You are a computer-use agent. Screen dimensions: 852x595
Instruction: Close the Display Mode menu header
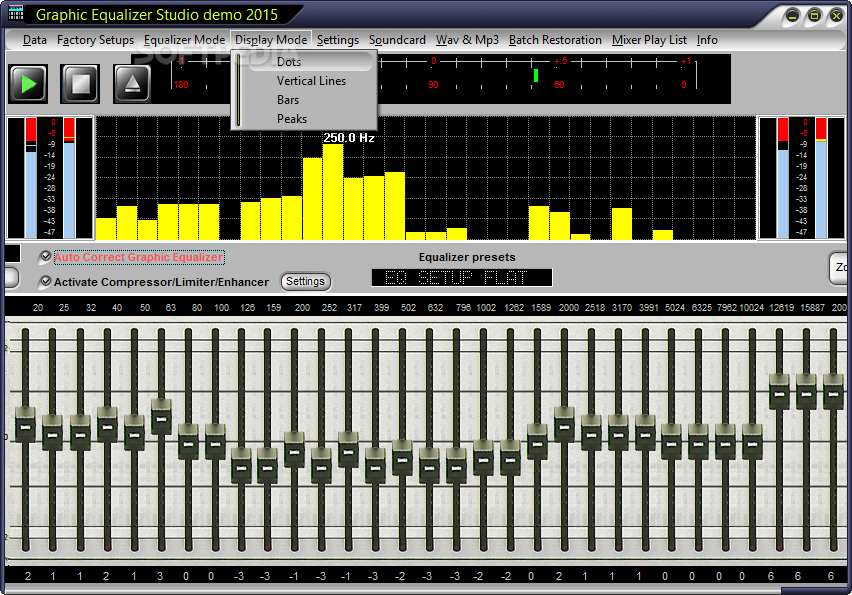tap(271, 40)
